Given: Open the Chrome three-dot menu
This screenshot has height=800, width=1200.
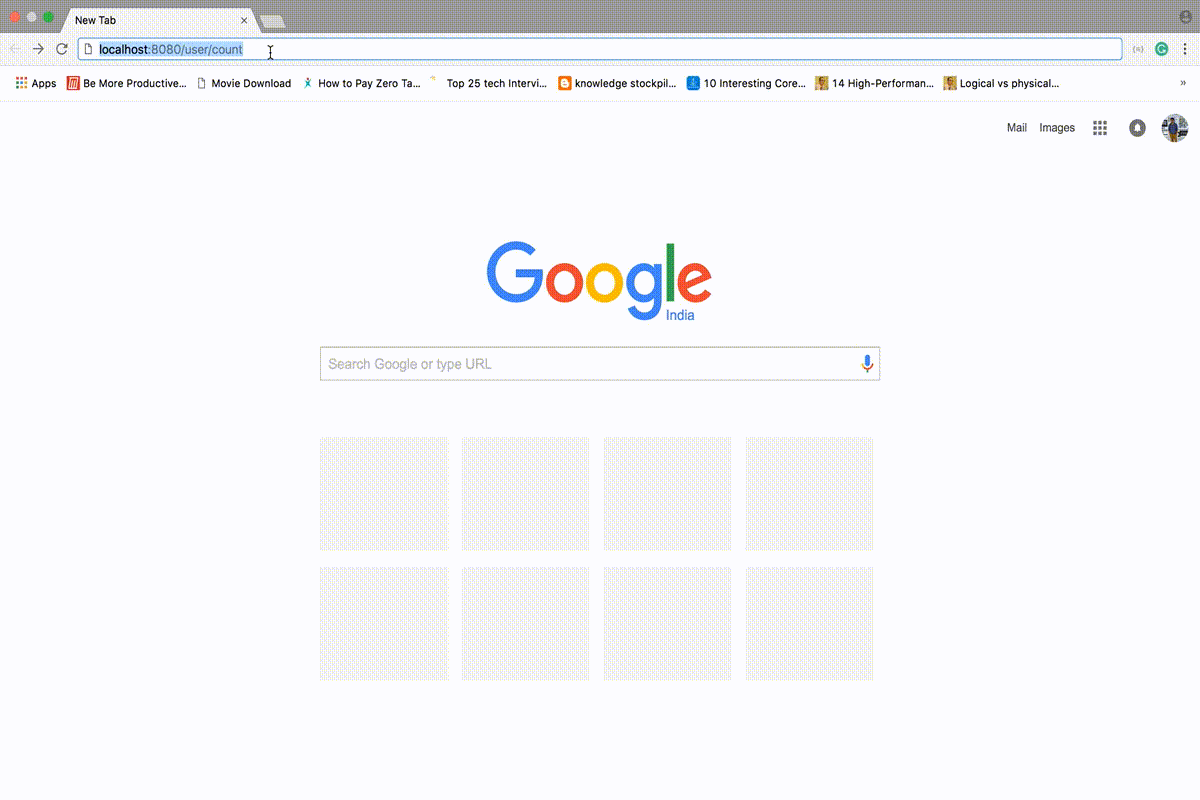Looking at the screenshot, I should coord(1186,49).
